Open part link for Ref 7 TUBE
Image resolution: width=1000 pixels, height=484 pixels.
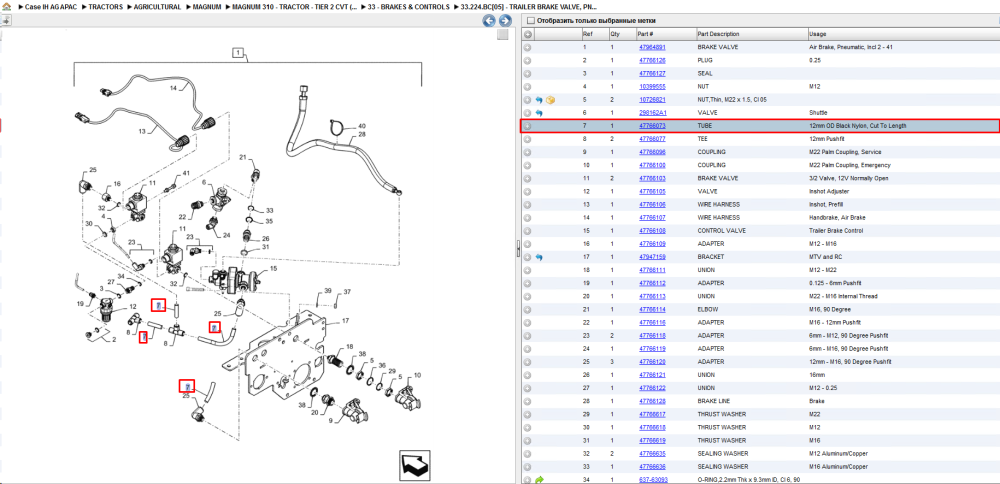tap(652, 126)
